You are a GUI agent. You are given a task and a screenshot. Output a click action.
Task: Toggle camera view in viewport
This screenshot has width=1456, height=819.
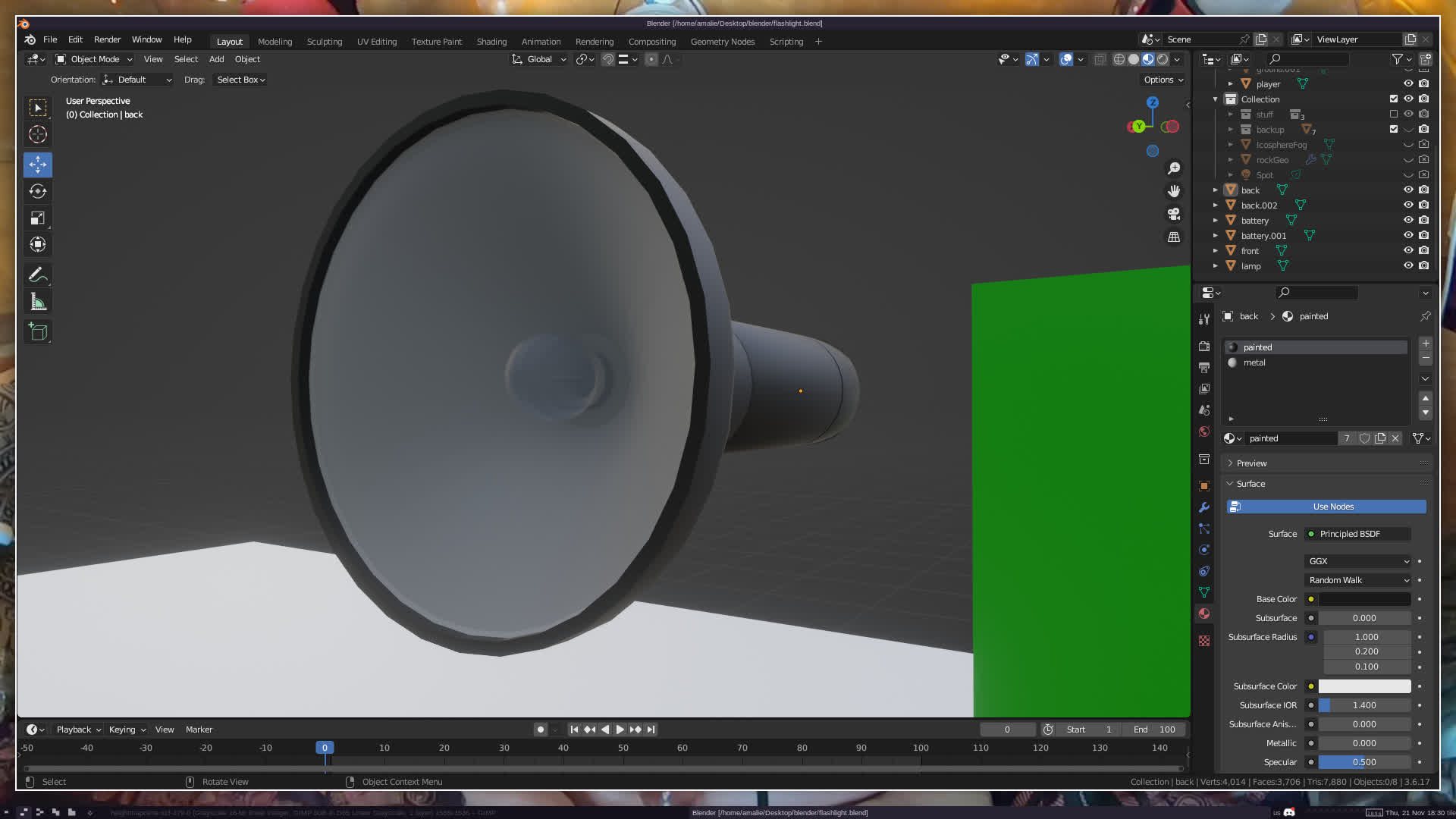click(x=1174, y=214)
